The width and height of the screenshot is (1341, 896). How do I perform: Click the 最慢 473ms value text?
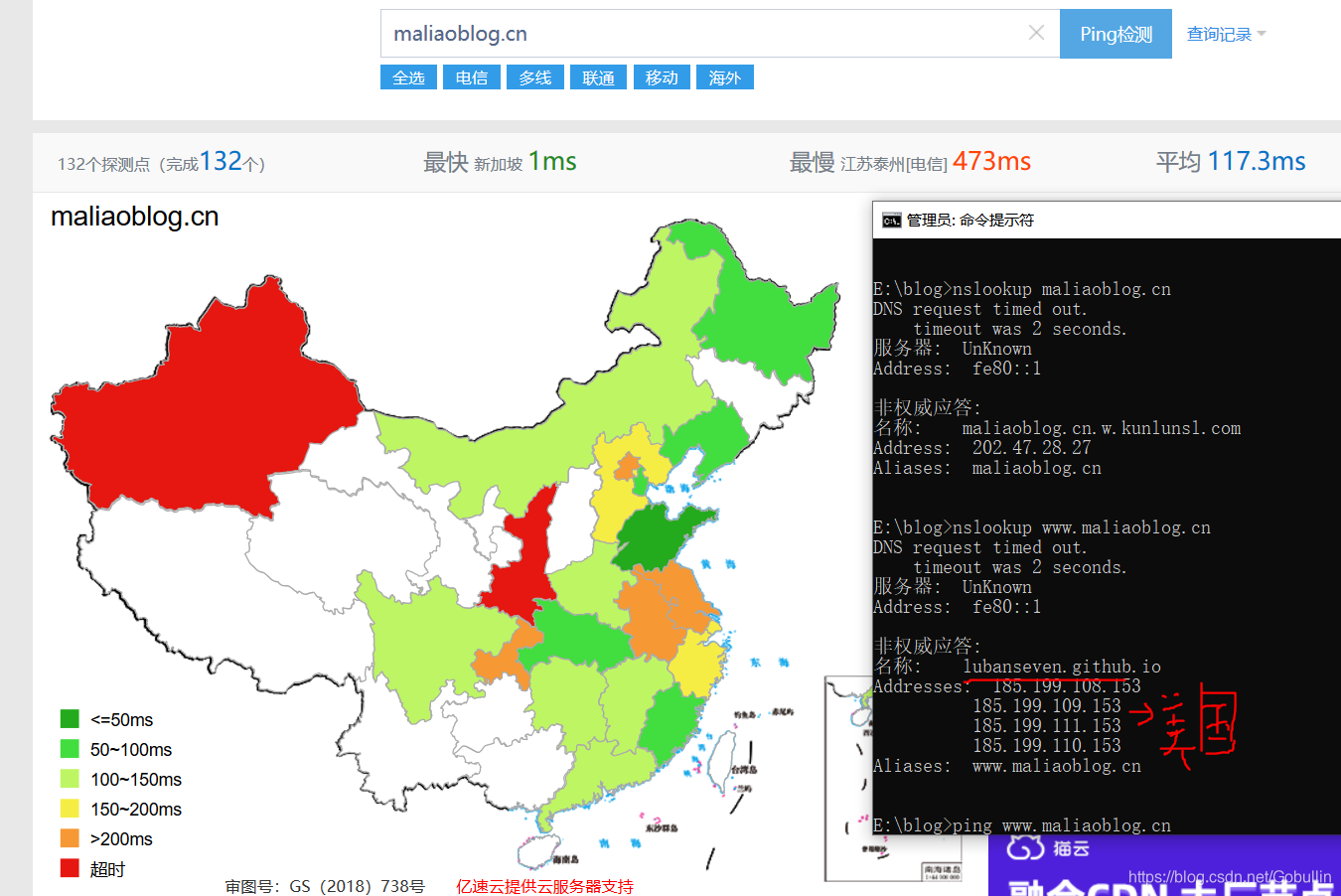pos(991,161)
